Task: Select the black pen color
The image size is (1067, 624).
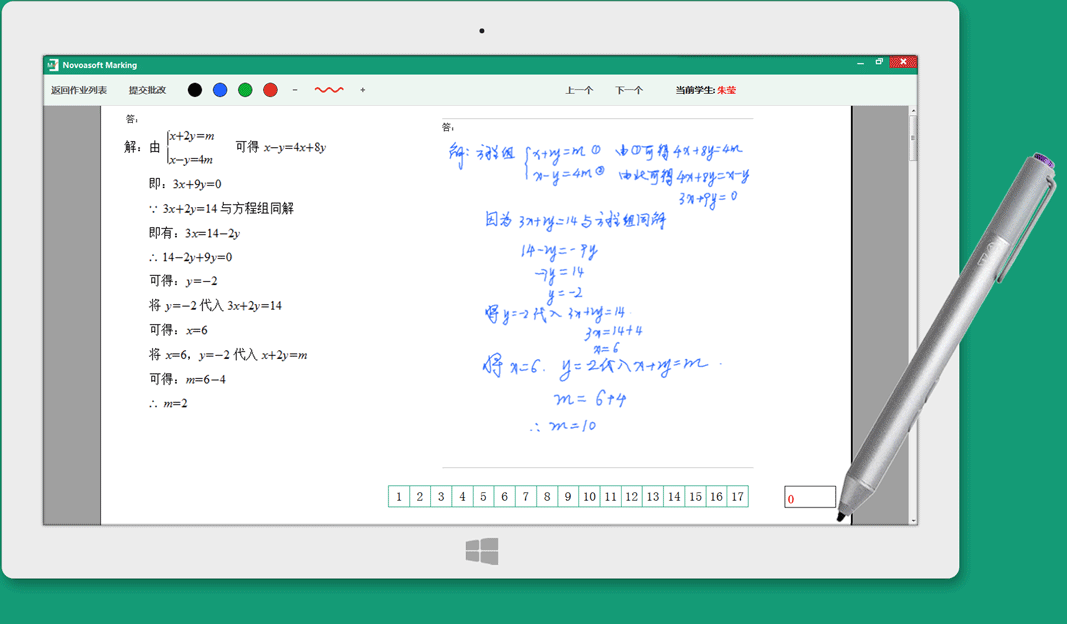Action: click(x=195, y=90)
